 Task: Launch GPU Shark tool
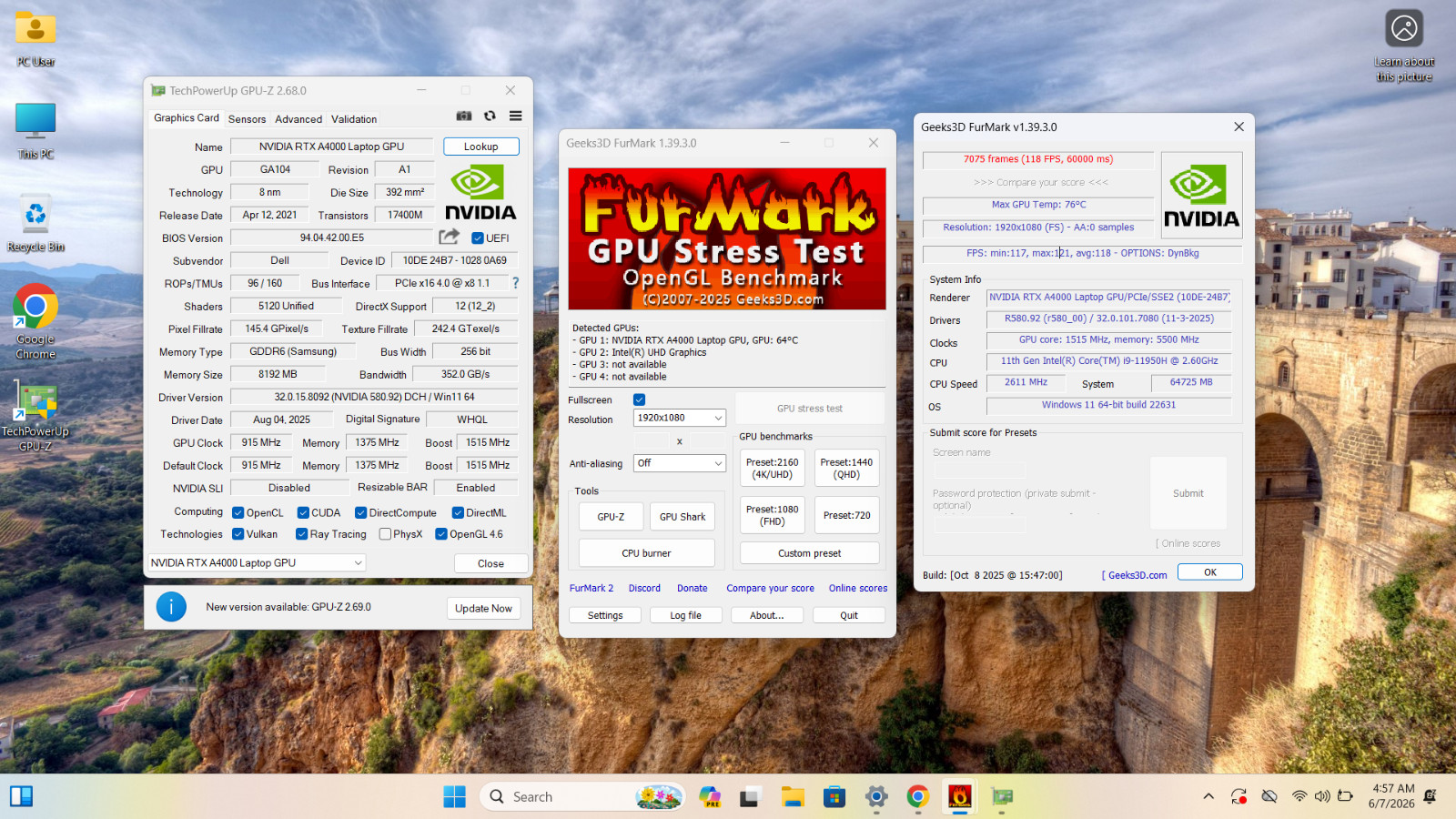pyautogui.click(x=682, y=517)
